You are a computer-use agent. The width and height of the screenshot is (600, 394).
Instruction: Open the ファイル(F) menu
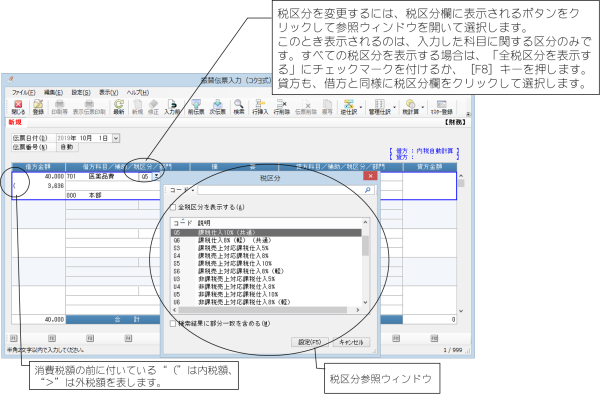pyautogui.click(x=24, y=93)
